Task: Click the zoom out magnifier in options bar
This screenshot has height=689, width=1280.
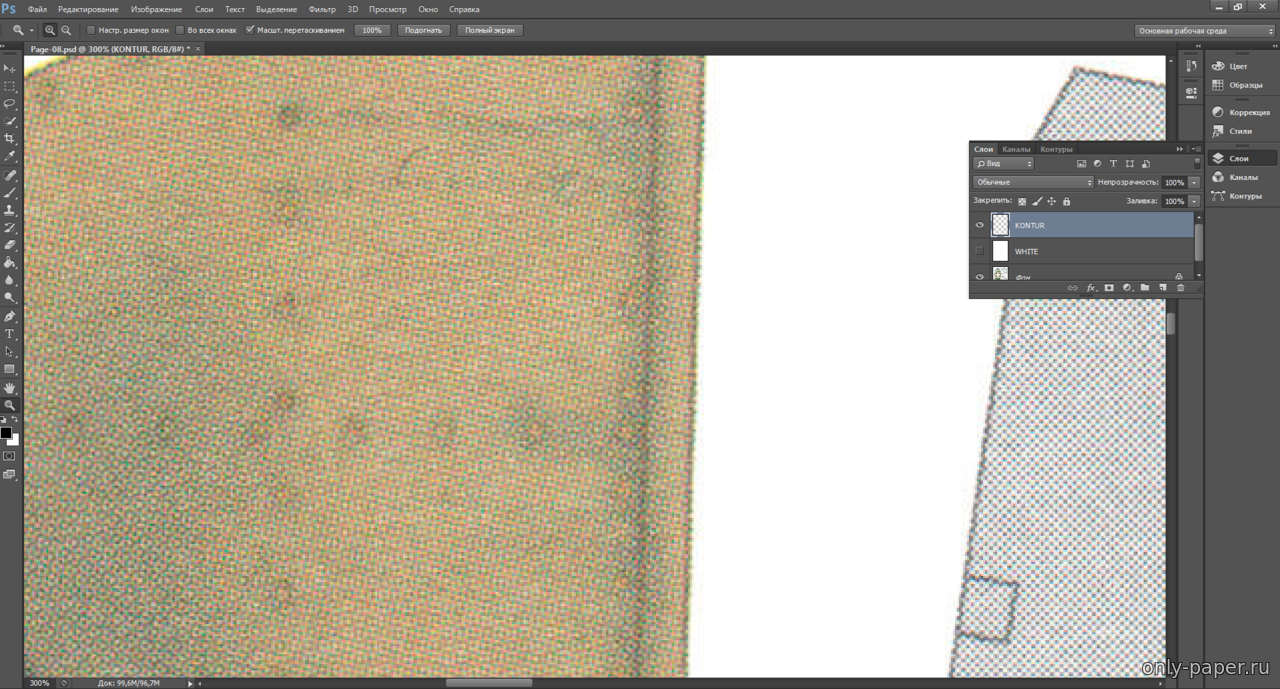Action: pyautogui.click(x=66, y=30)
